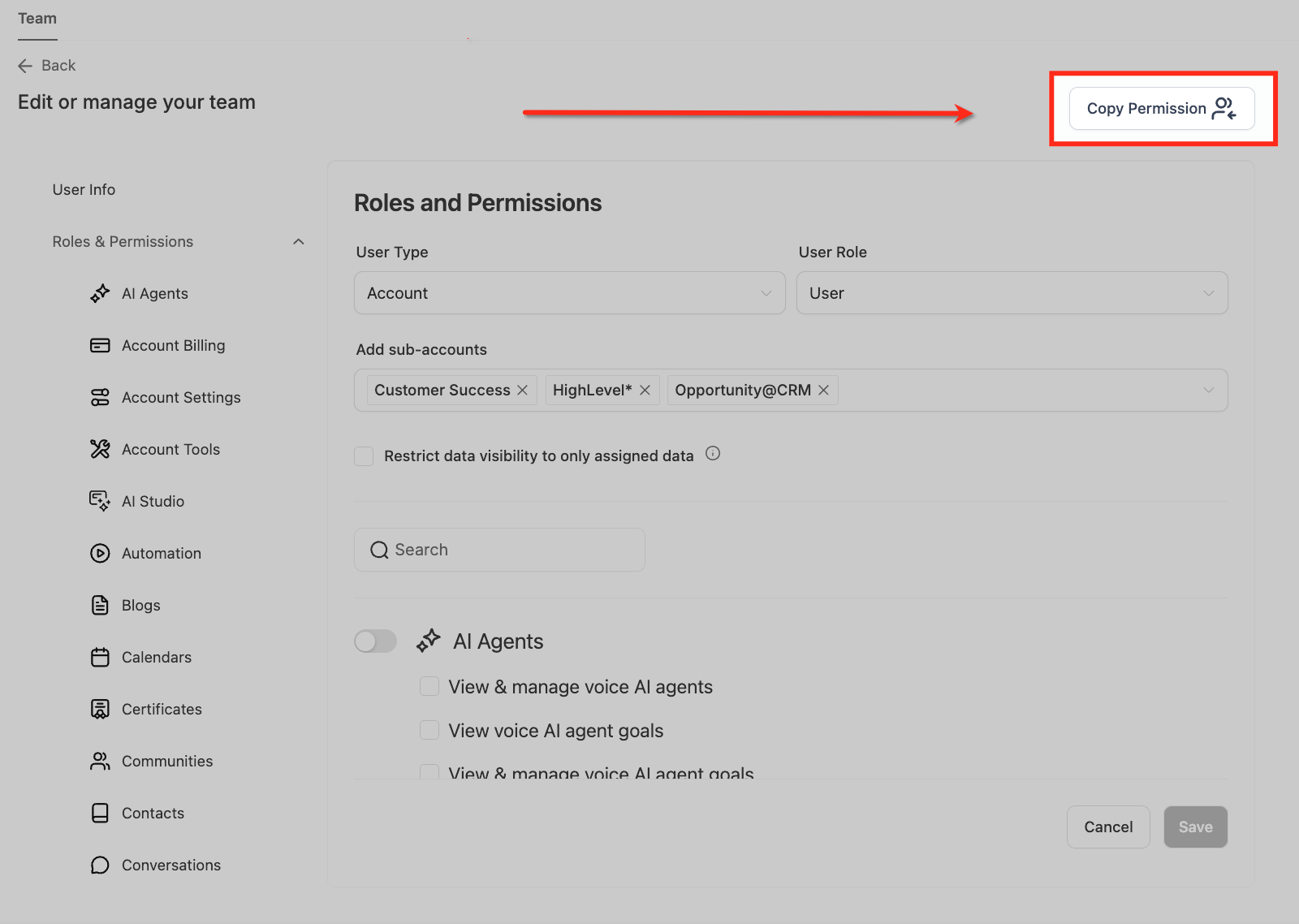1299x924 pixels.
Task: Click the Communities people icon
Action: click(x=100, y=761)
